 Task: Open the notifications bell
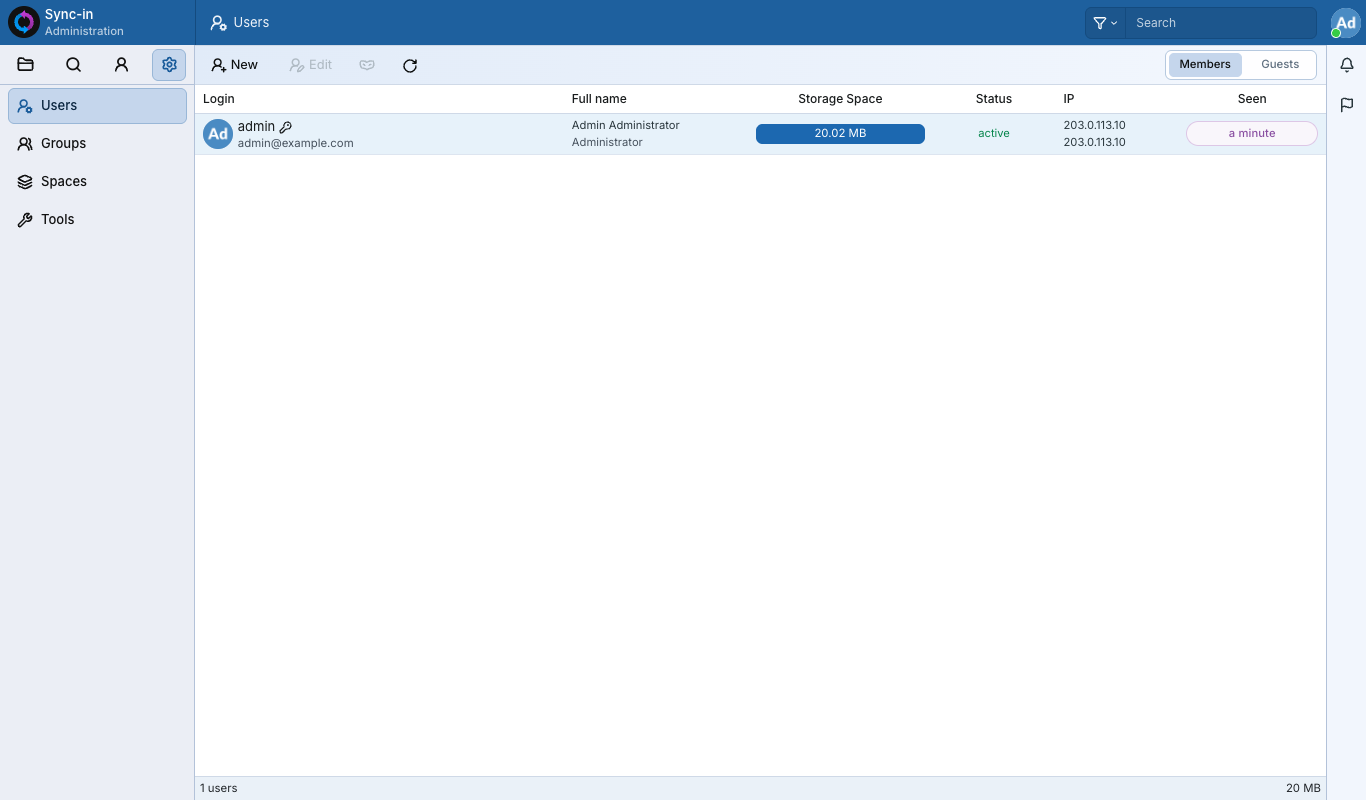[x=1347, y=66]
